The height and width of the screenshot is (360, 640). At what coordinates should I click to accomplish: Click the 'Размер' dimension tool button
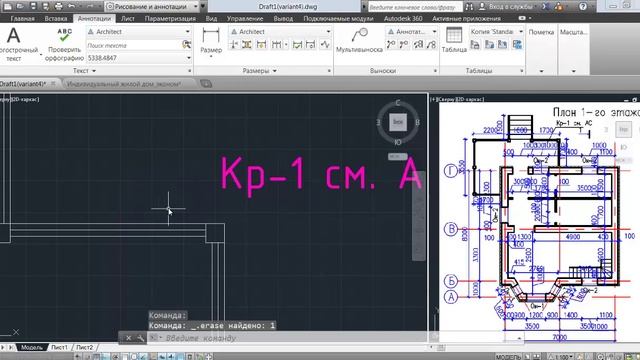(x=211, y=42)
